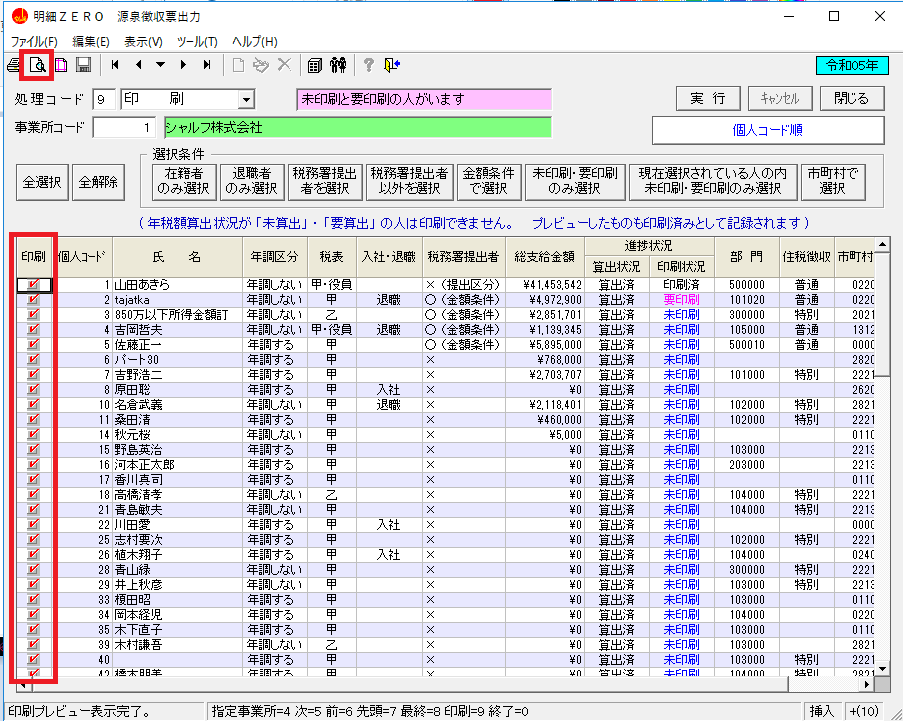The height and width of the screenshot is (721, 903).
Task: Expand the 処理コード 印刷 dropdown arrow
Action: [246, 100]
